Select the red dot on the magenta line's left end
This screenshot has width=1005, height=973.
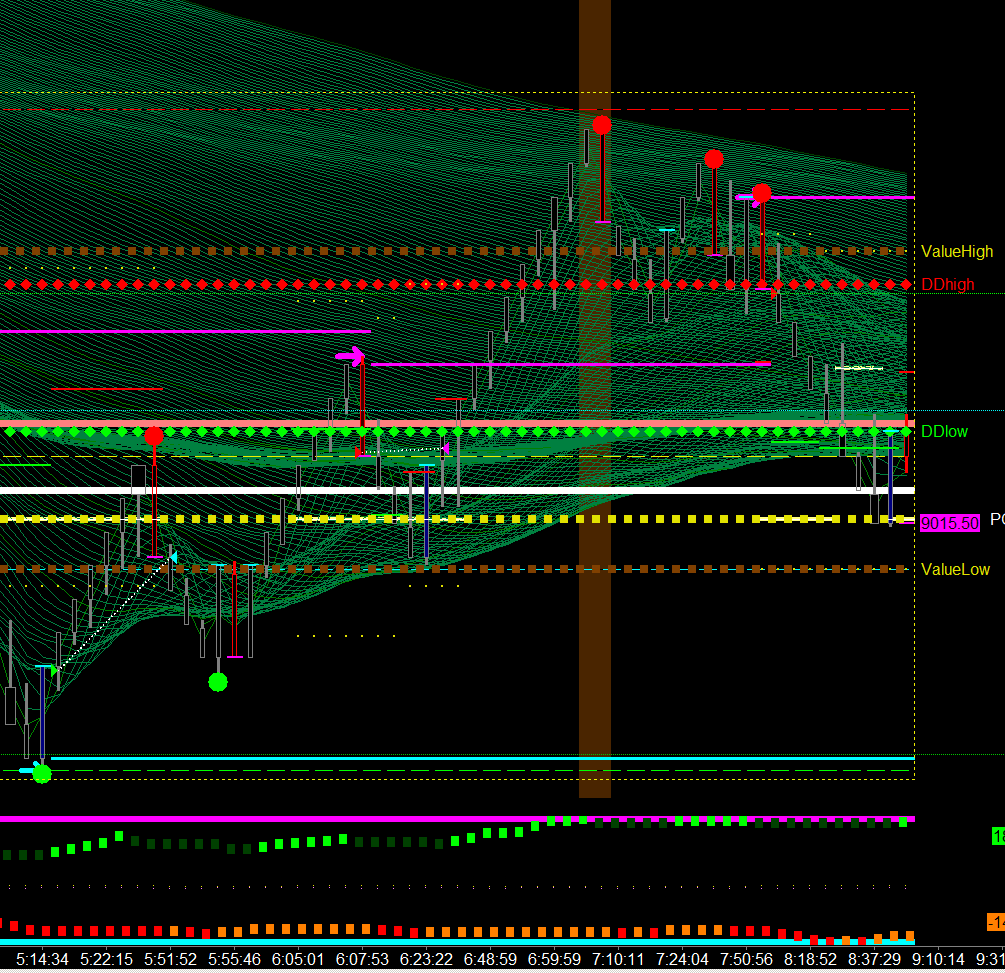762,193
